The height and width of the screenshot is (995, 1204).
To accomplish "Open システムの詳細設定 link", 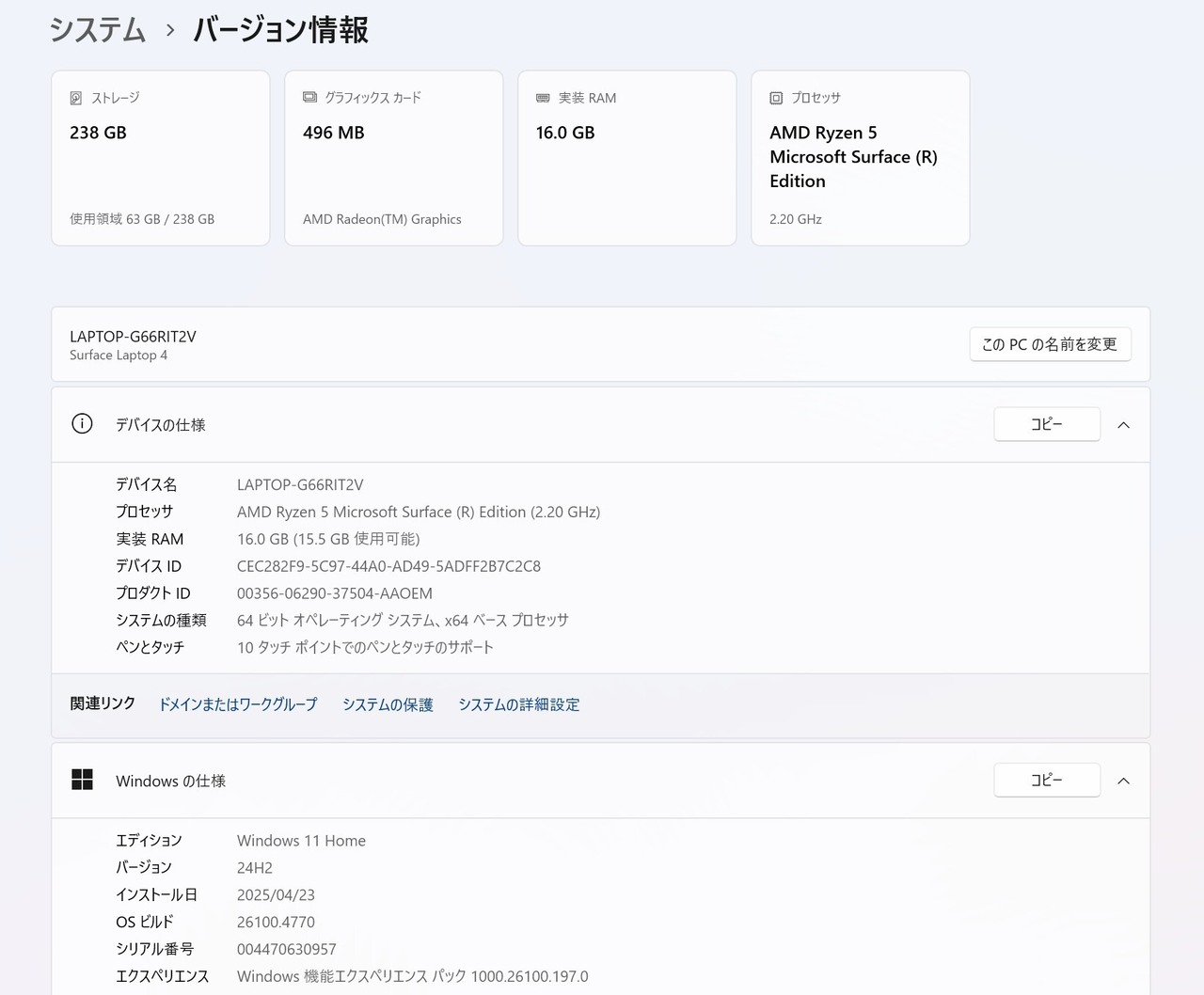I will 519,704.
